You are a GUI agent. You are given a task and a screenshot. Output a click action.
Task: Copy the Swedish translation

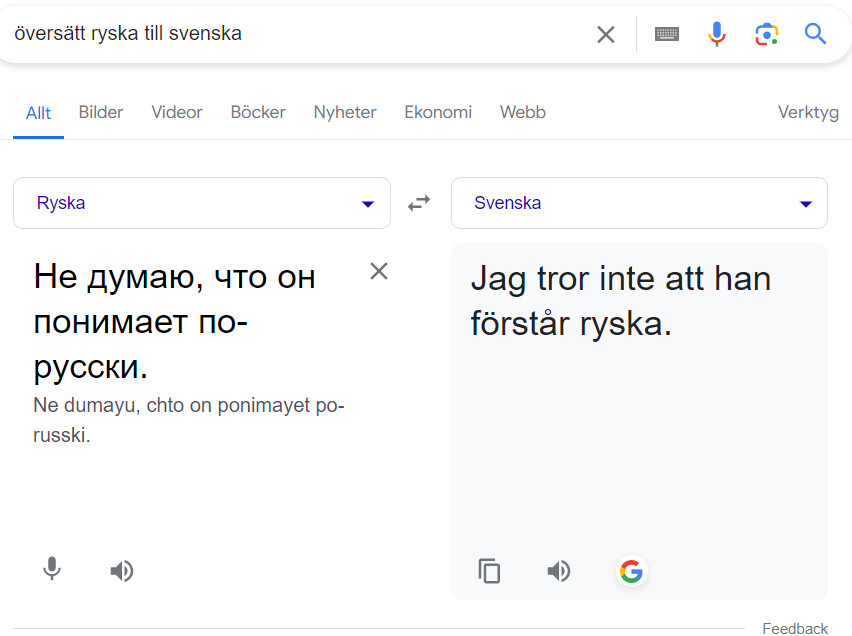pos(489,571)
